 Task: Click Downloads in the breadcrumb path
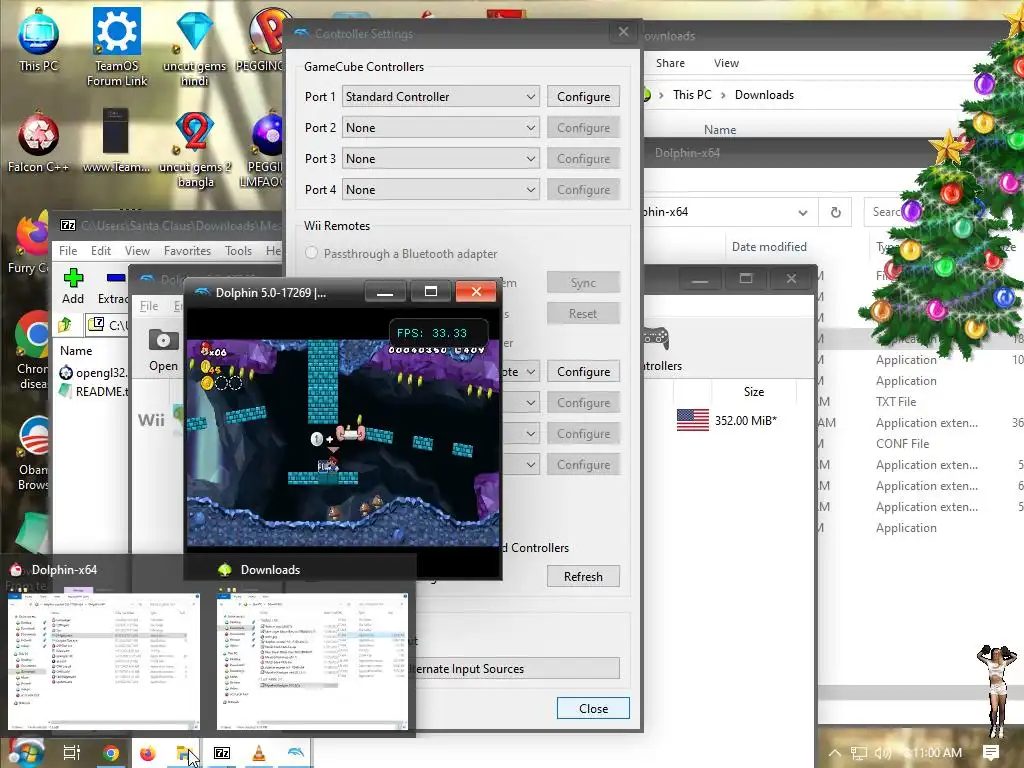[764, 95]
